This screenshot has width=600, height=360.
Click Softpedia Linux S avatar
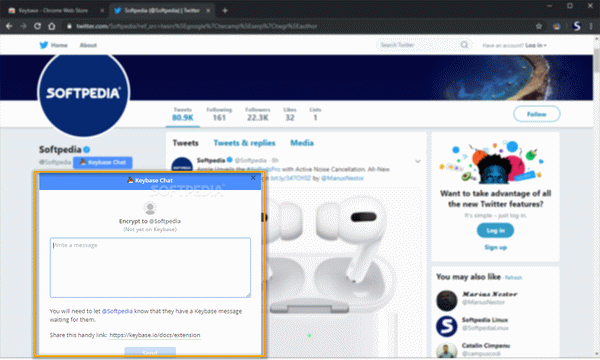[x=447, y=326]
